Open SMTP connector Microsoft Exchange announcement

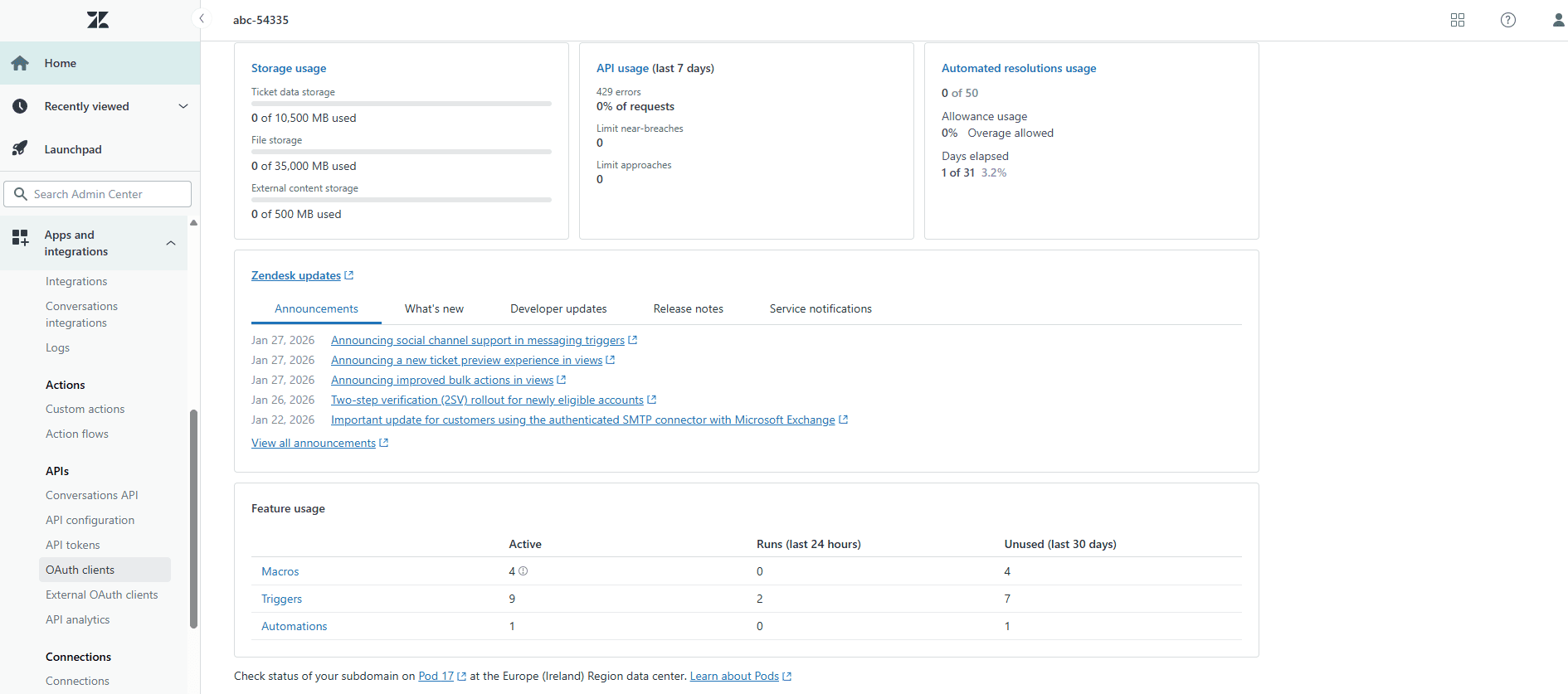(x=582, y=420)
